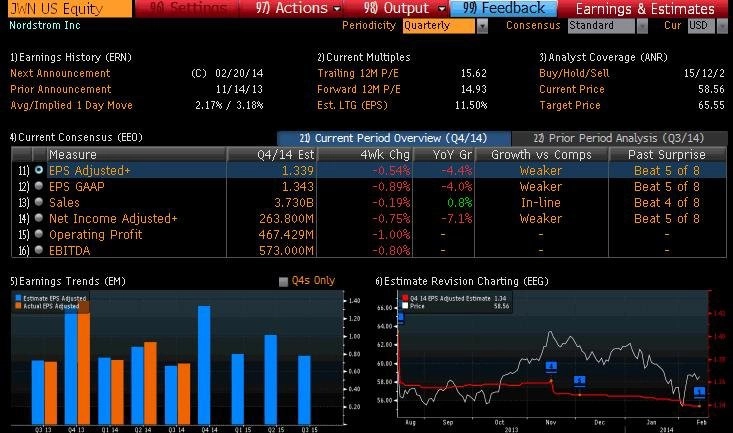Click the blue event marker near Feb
This screenshot has height=433, width=733.
[x=699, y=392]
